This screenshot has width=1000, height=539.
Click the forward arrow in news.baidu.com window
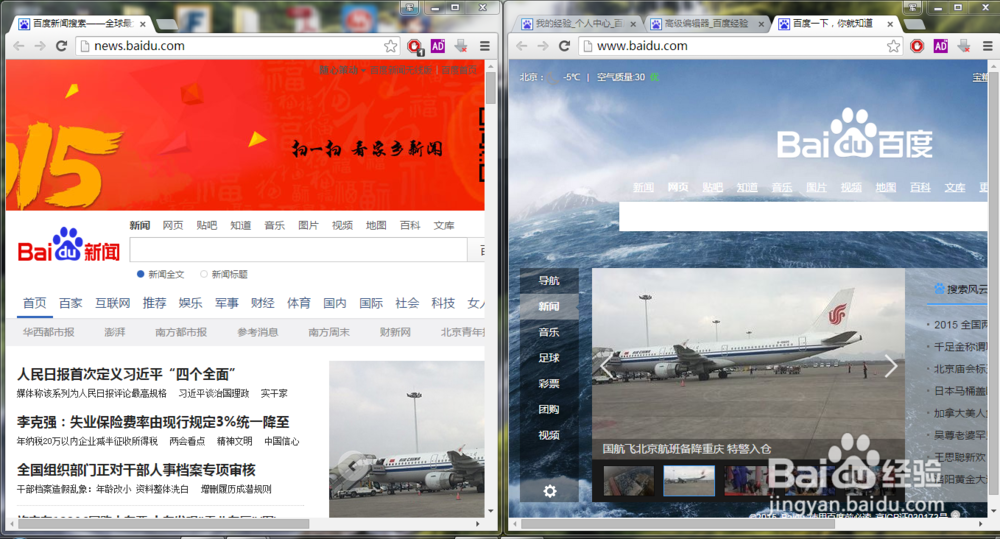(x=40, y=46)
